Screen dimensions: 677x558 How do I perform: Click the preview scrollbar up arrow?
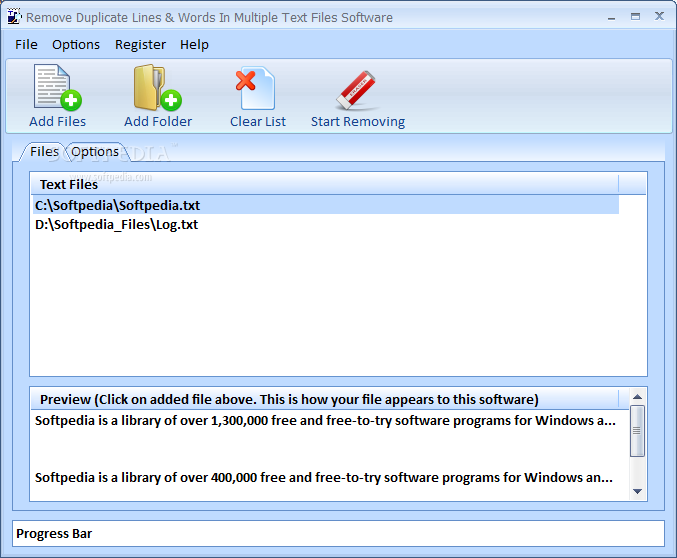(x=637, y=396)
